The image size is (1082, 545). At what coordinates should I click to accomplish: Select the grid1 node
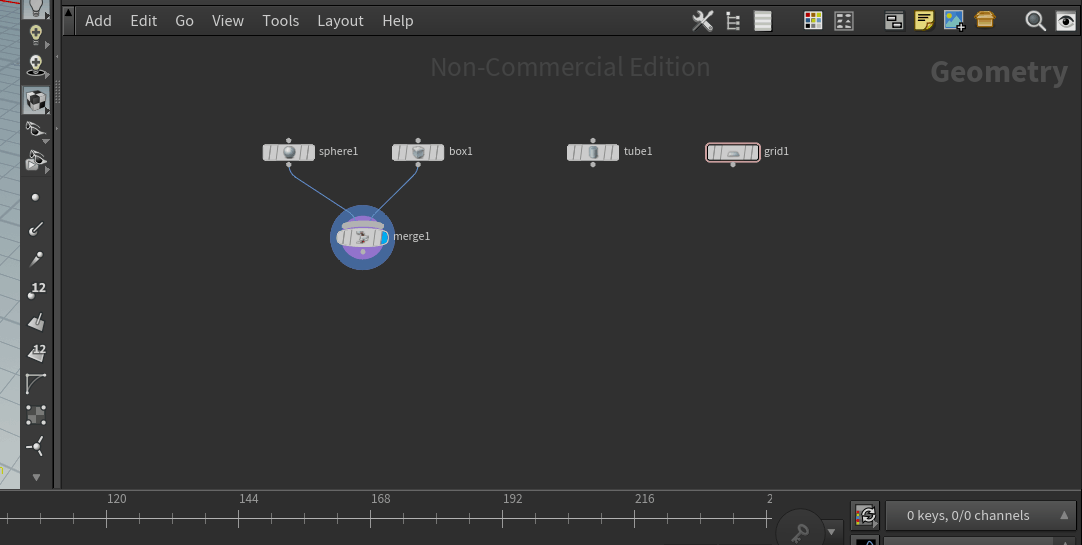[733, 152]
